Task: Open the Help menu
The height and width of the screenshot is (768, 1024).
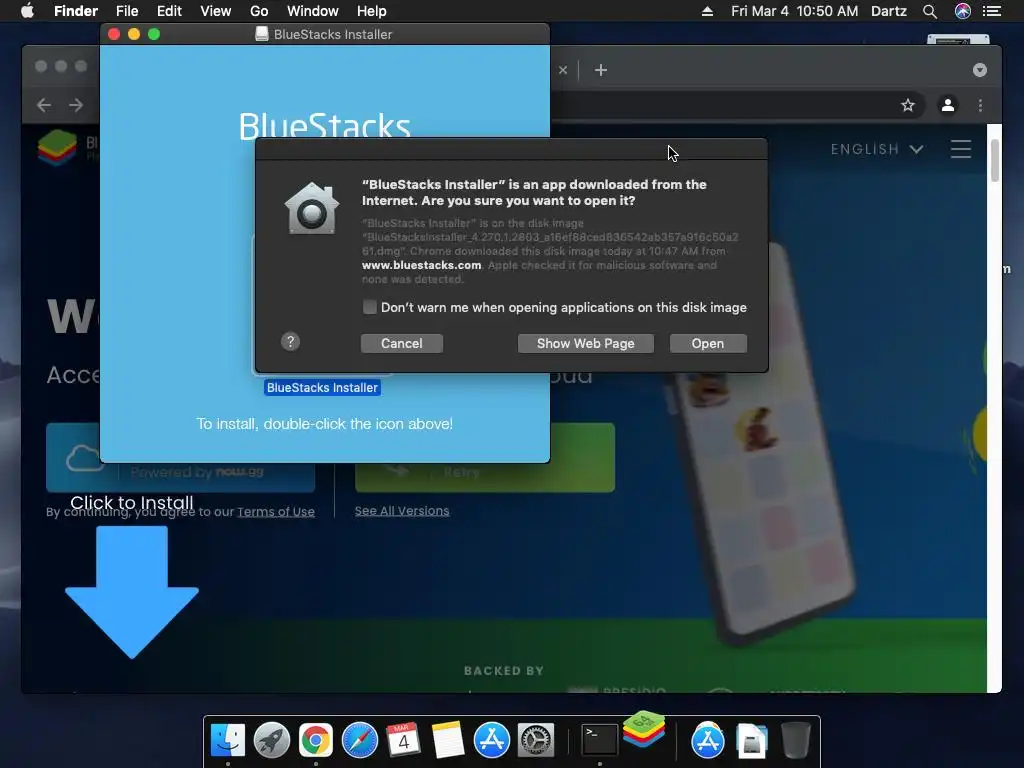Action: tap(372, 11)
